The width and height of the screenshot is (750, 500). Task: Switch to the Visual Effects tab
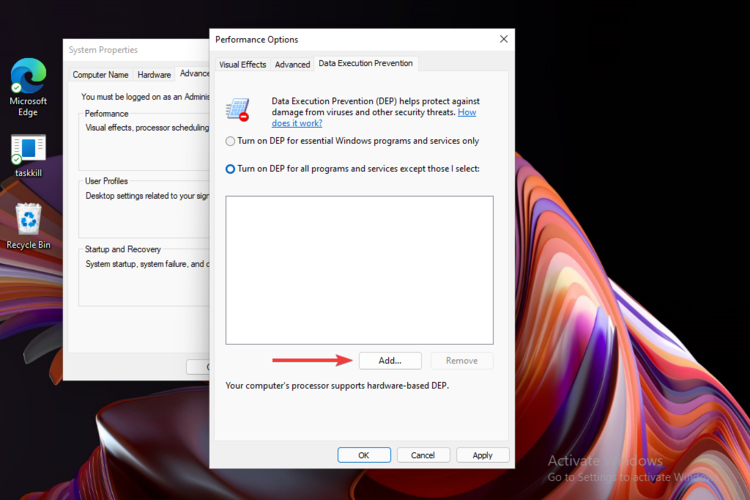point(243,64)
